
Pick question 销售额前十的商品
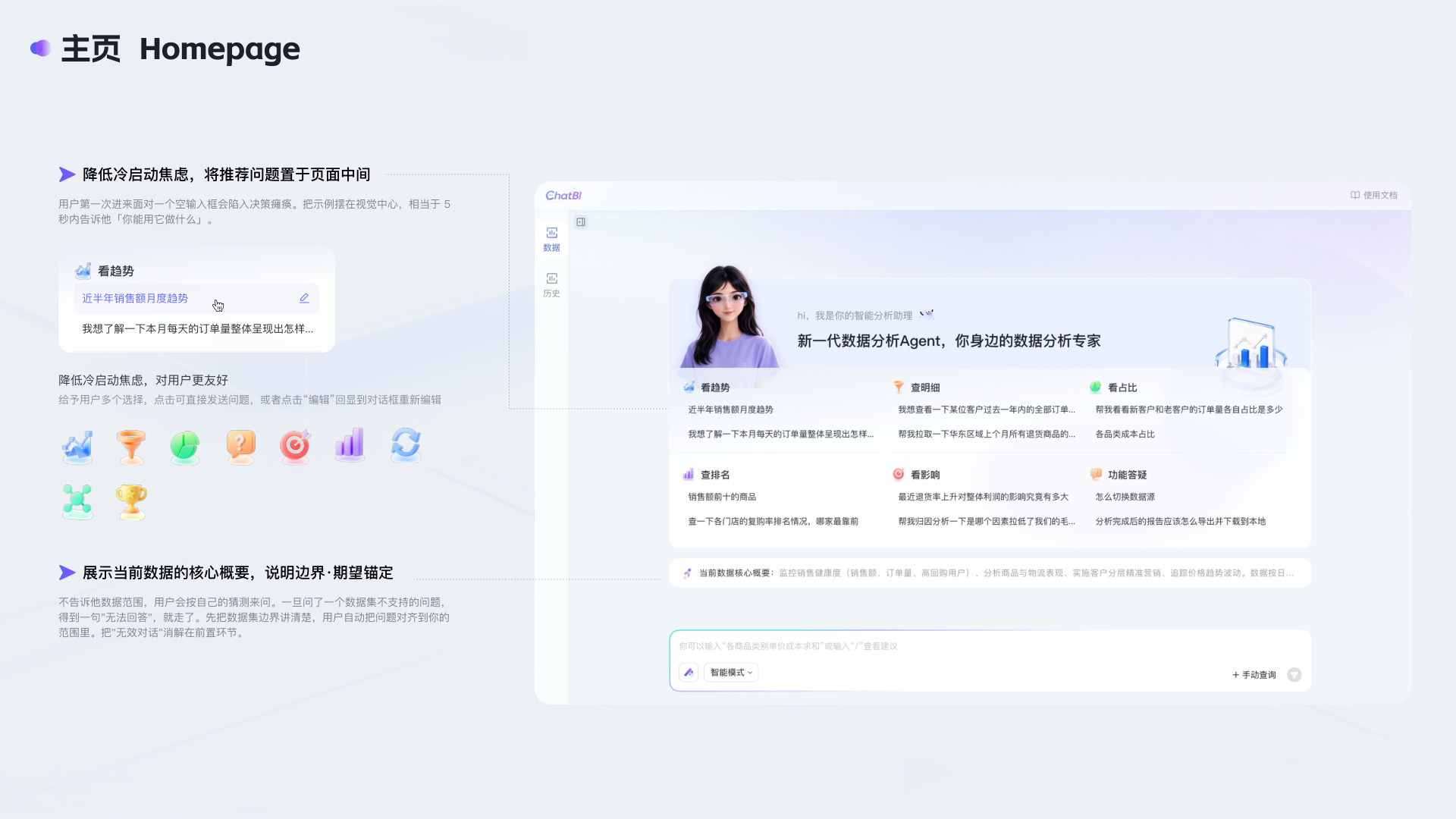722,497
